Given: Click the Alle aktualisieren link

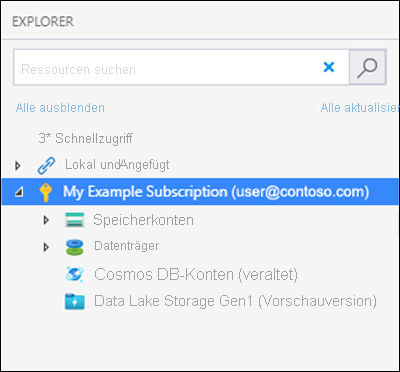Looking at the screenshot, I should (x=360, y=108).
